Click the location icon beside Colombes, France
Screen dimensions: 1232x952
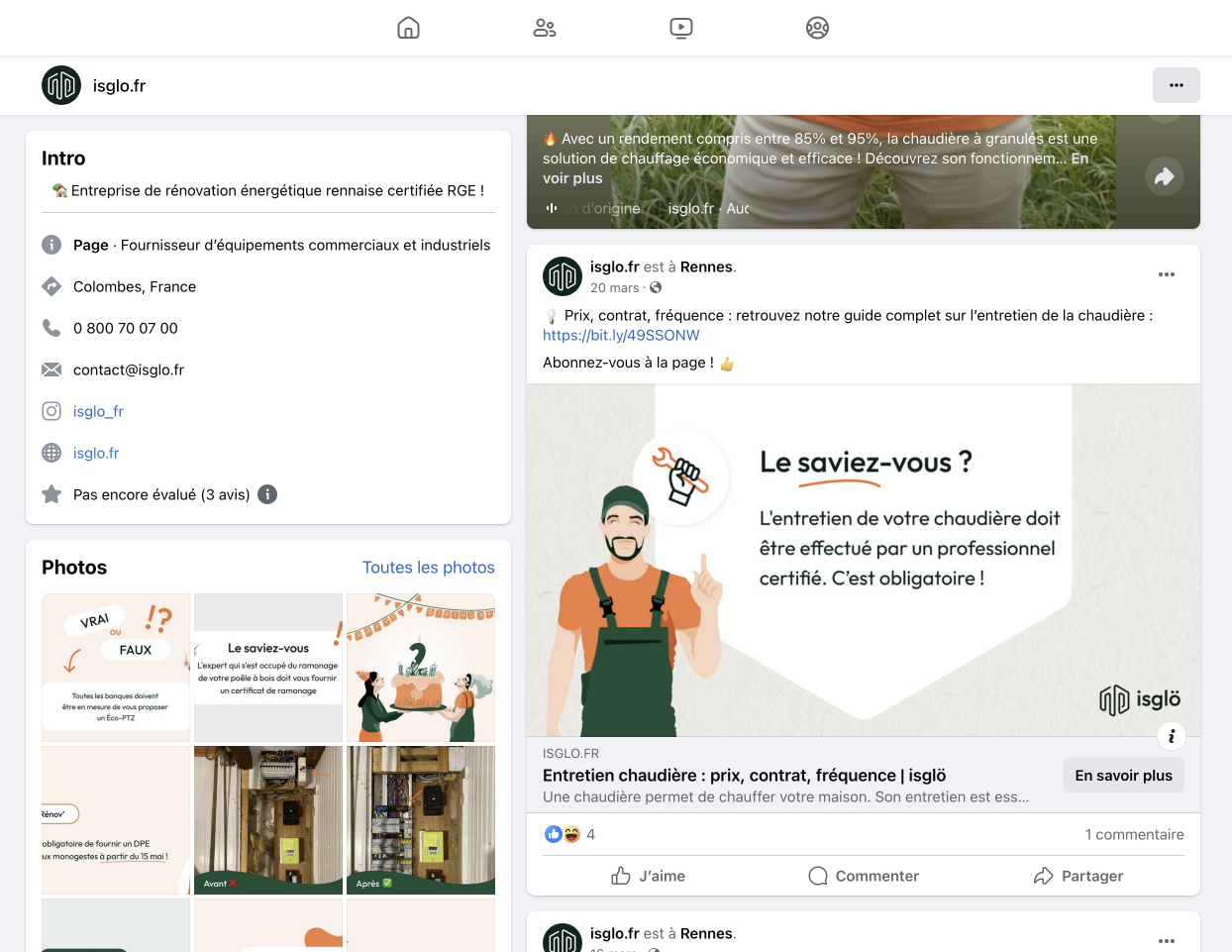(x=51, y=286)
